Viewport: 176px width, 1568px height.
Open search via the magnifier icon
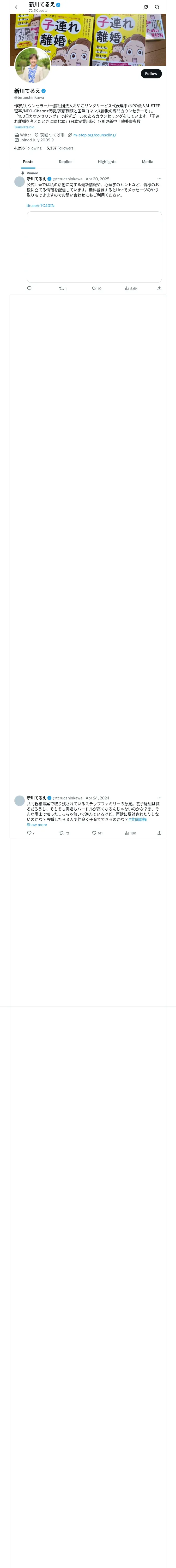[157, 7]
